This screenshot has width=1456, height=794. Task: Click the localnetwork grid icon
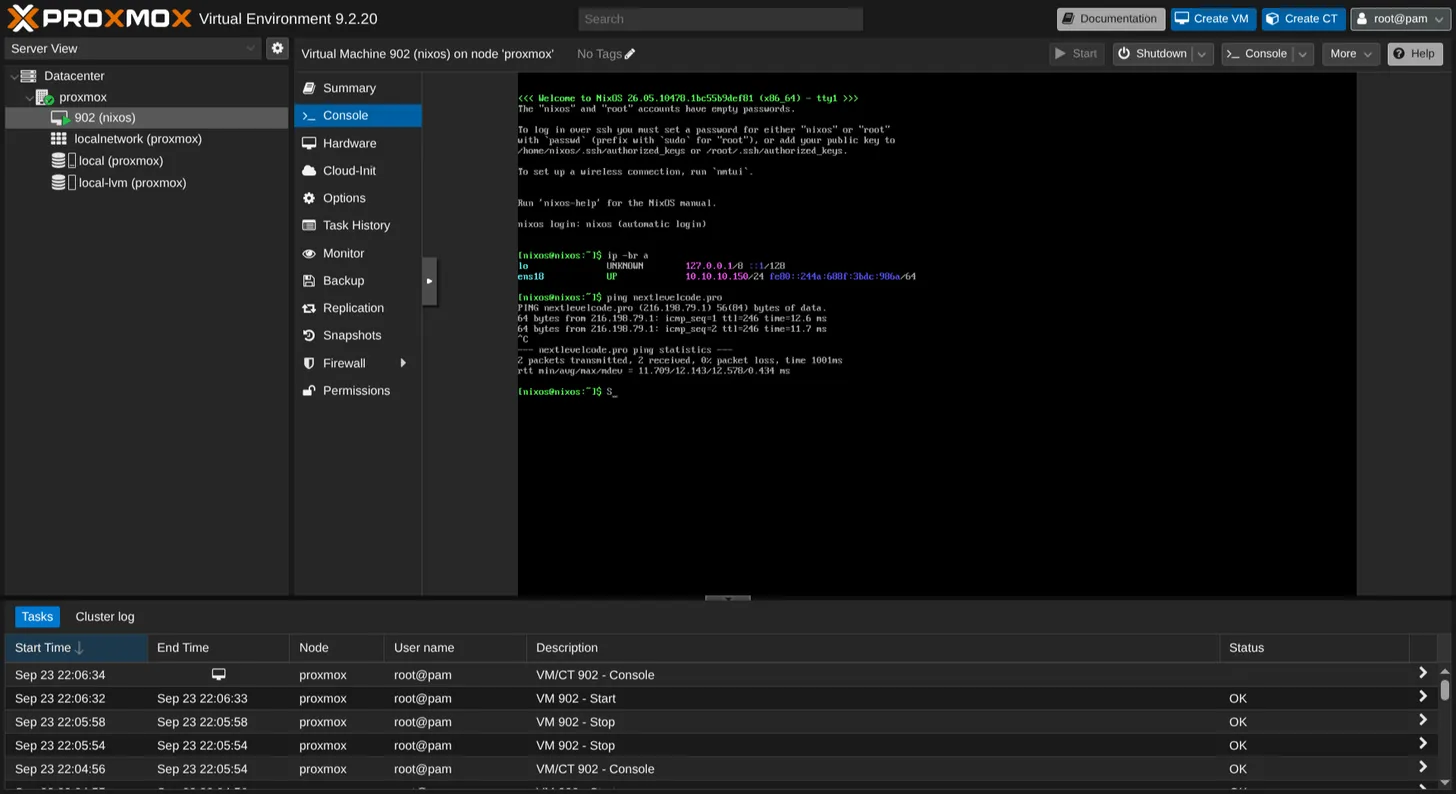tap(59, 139)
